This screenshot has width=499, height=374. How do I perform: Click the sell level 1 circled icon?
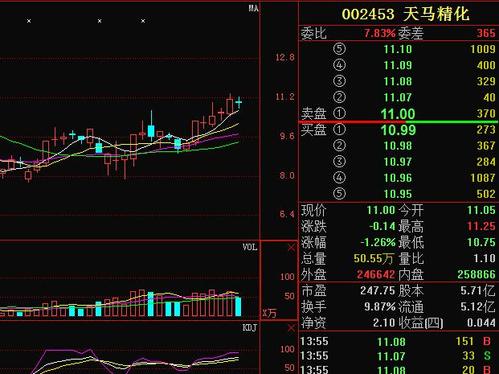(x=339, y=113)
